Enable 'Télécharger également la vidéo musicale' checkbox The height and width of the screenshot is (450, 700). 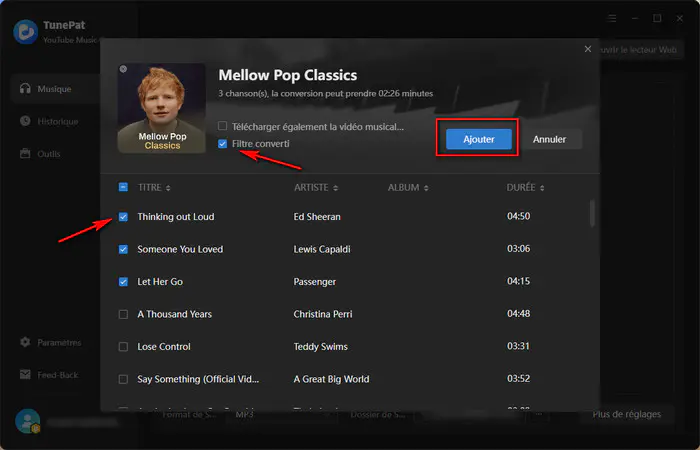point(222,126)
